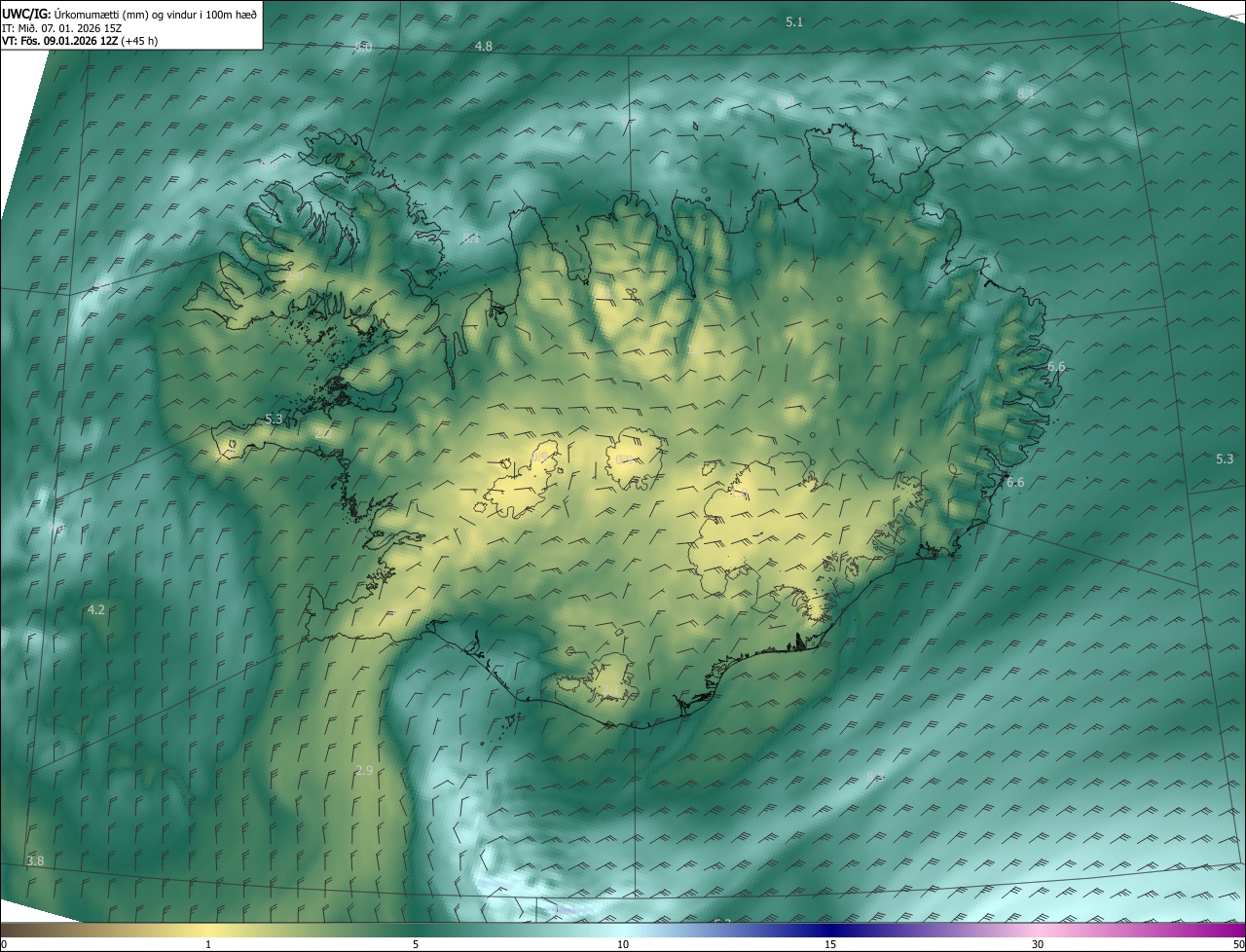Click the 5.1 value label on the map

794,21
